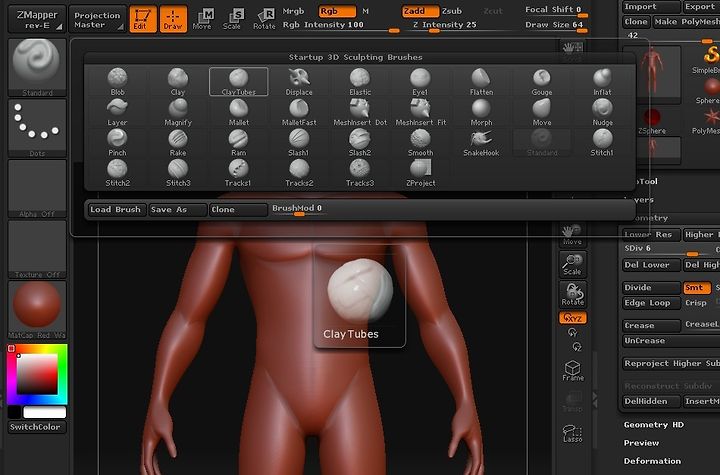Select the Elastic brush
Viewport: 720px width, 475px height.
click(x=360, y=82)
